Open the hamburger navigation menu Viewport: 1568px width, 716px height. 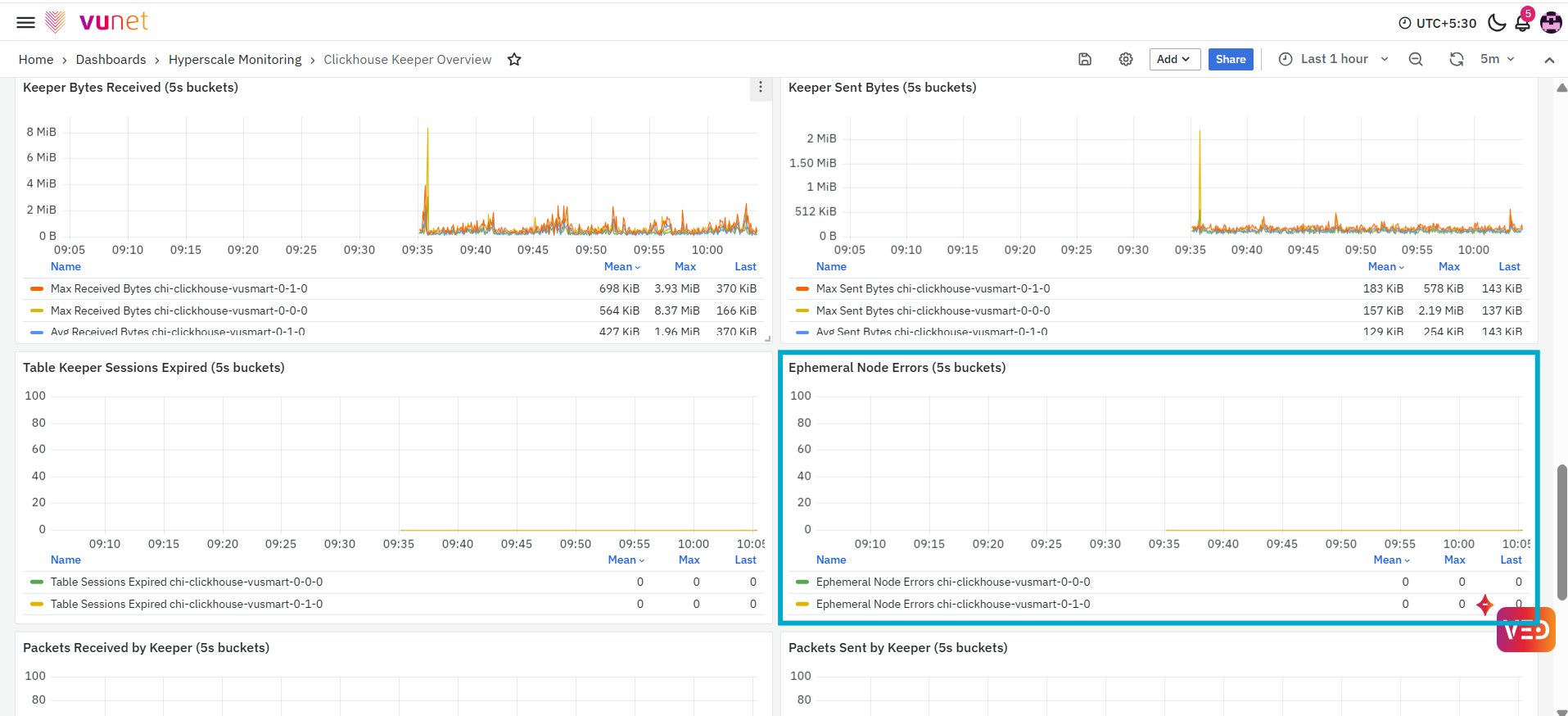(26, 22)
